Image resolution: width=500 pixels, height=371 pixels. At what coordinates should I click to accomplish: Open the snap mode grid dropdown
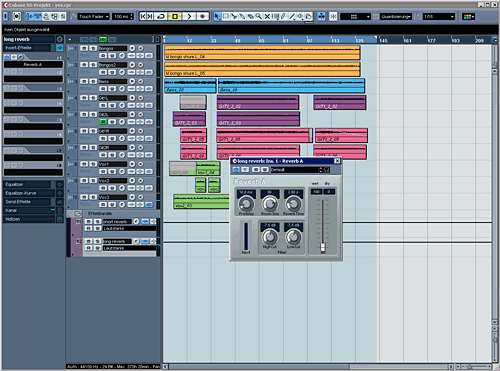pos(355,16)
